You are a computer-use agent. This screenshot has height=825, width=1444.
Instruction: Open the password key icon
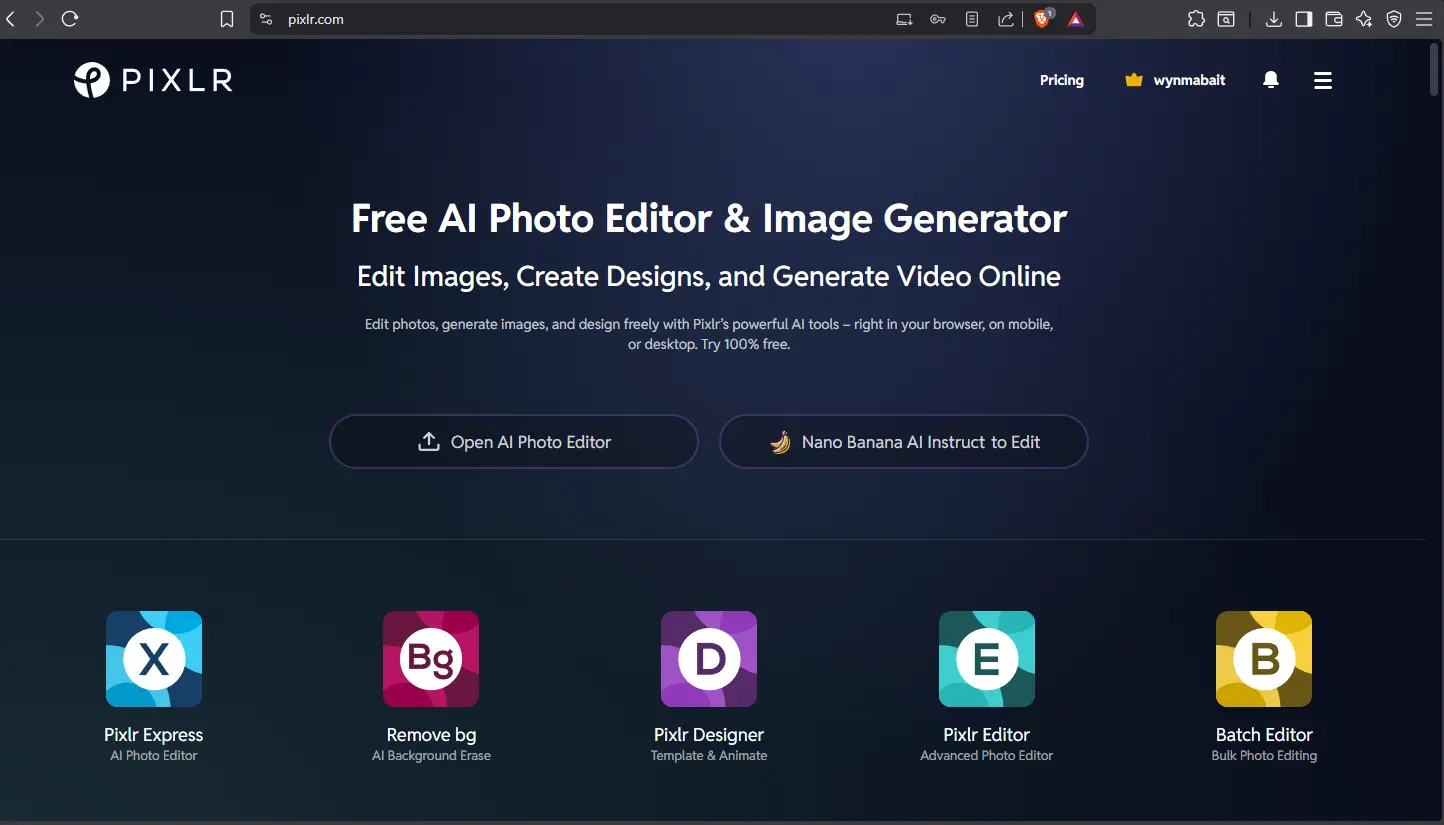point(938,19)
